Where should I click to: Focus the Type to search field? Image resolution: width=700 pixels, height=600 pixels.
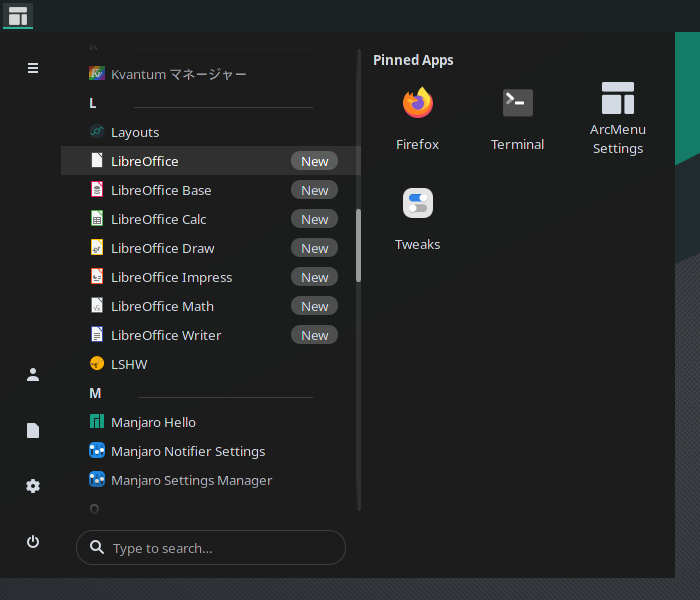211,547
